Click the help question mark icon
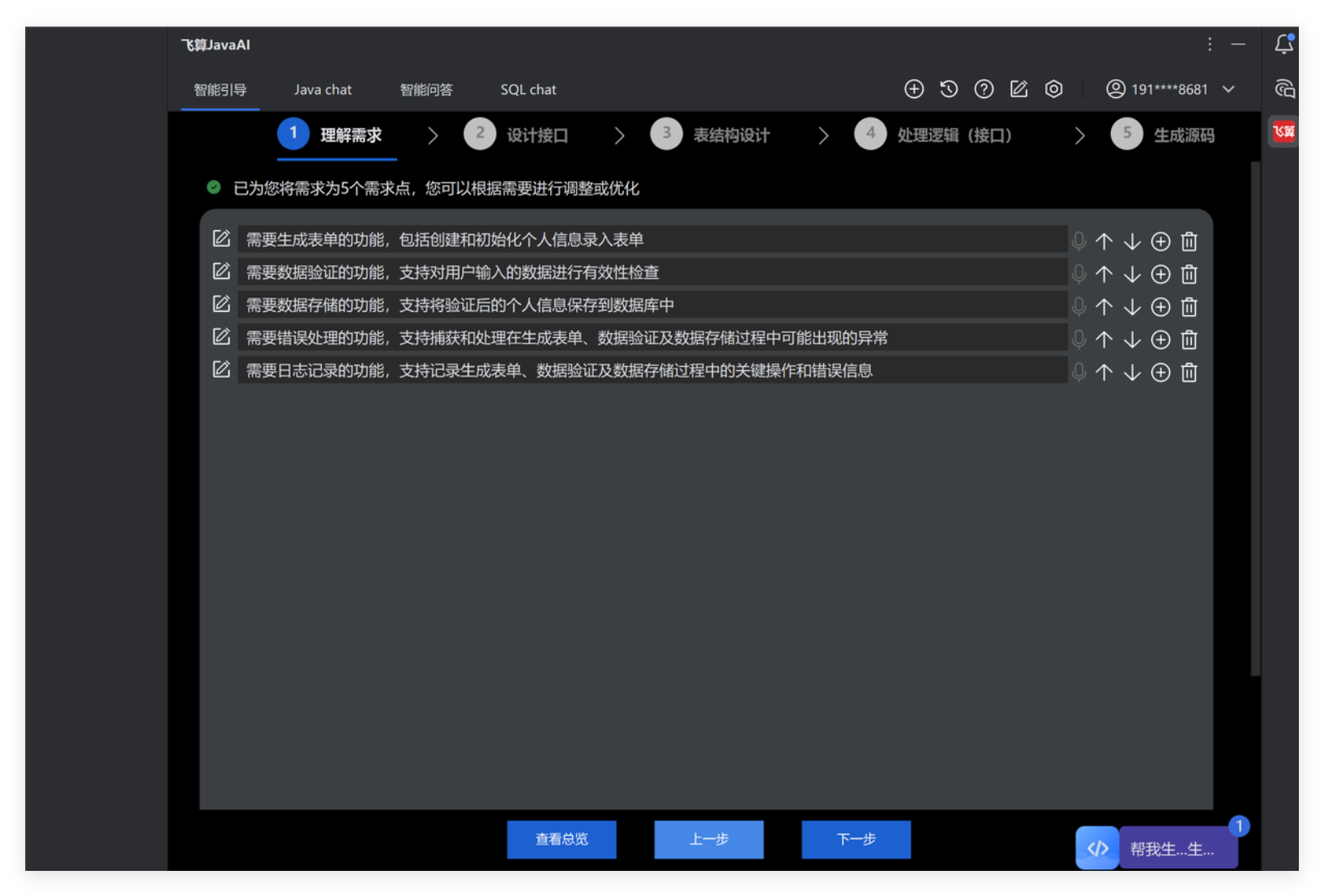Image resolution: width=1324 pixels, height=896 pixels. click(x=984, y=89)
